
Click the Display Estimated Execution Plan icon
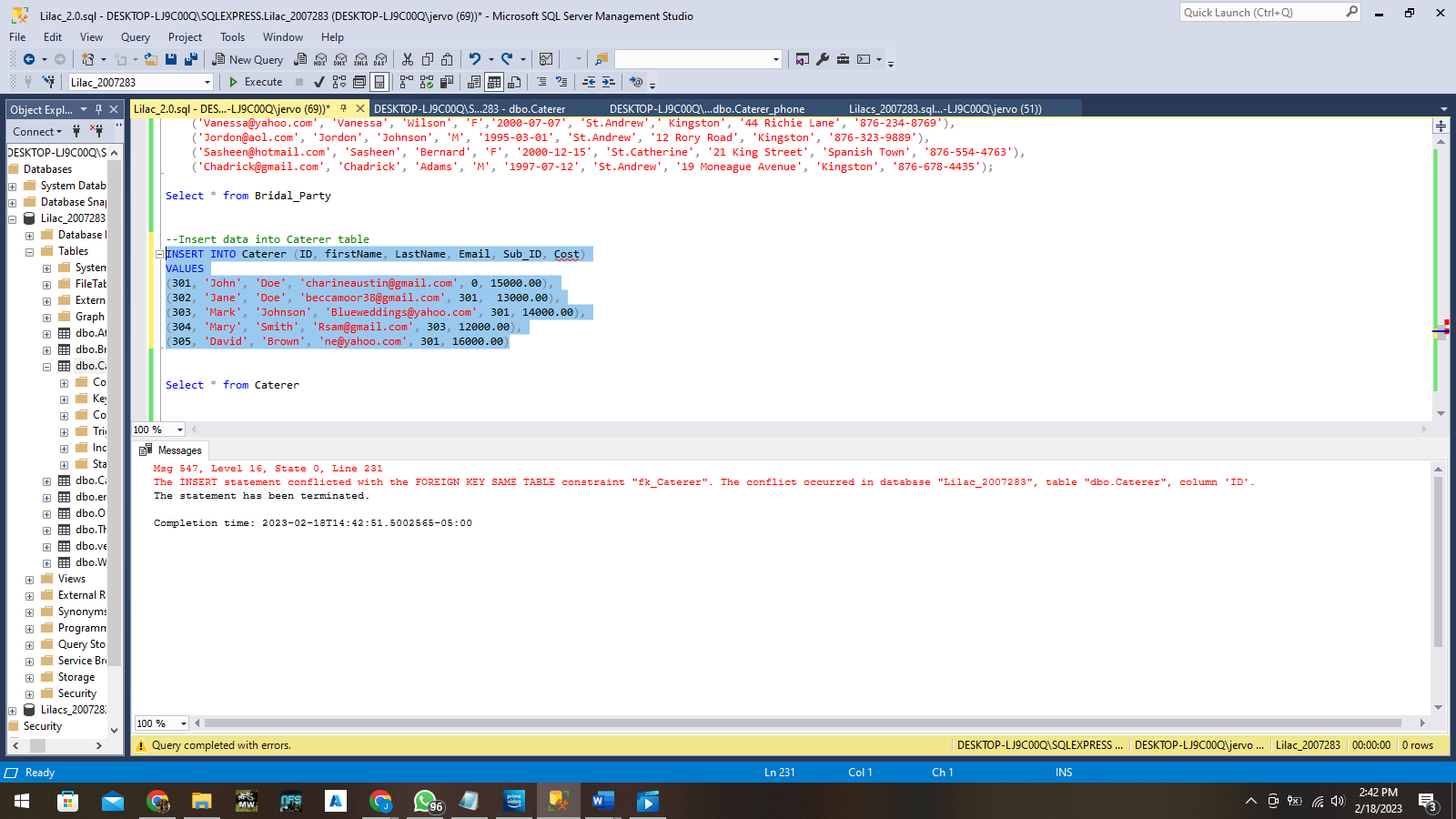point(339,82)
